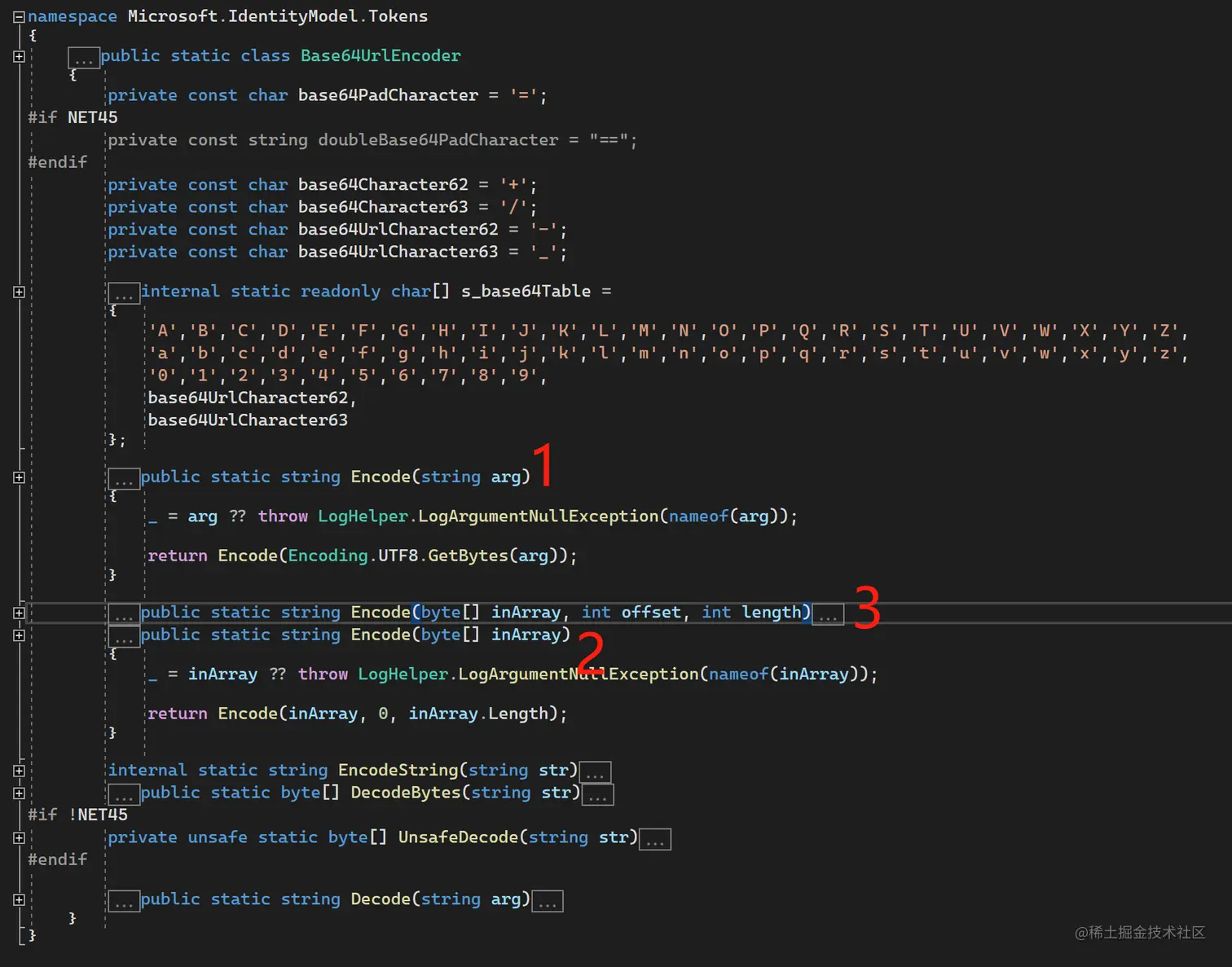Screen dimensions: 1232x967
Task: Click the s_base64Table field name
Action: click(526, 291)
